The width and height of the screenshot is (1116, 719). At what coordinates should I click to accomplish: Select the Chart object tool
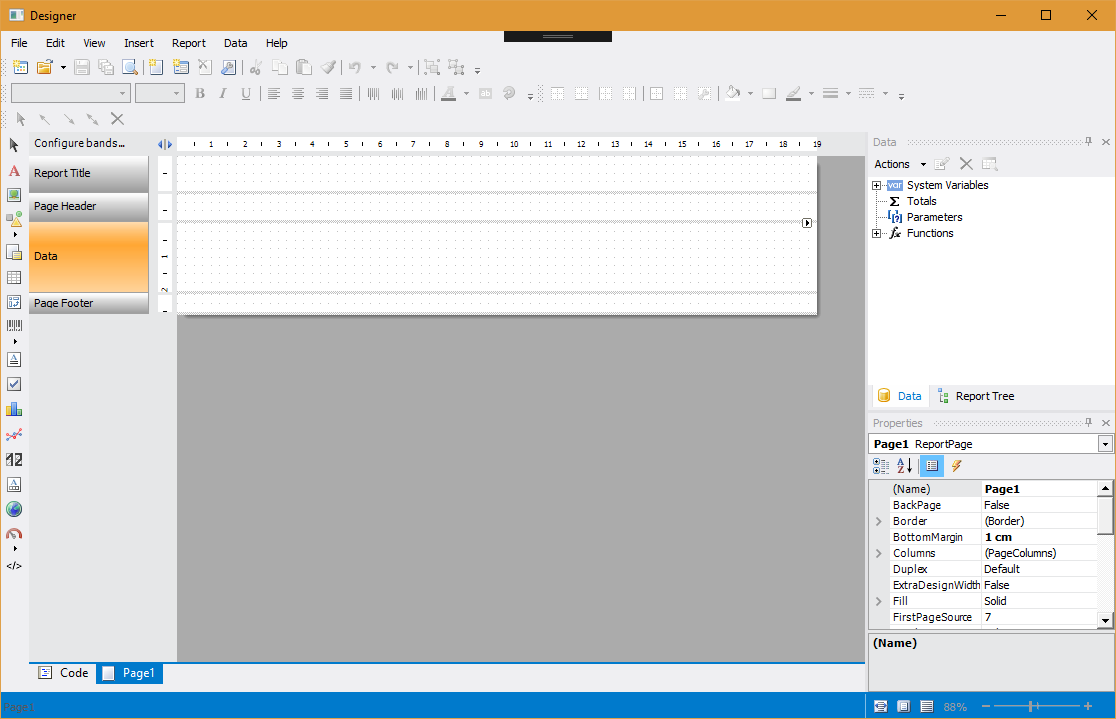click(x=14, y=409)
